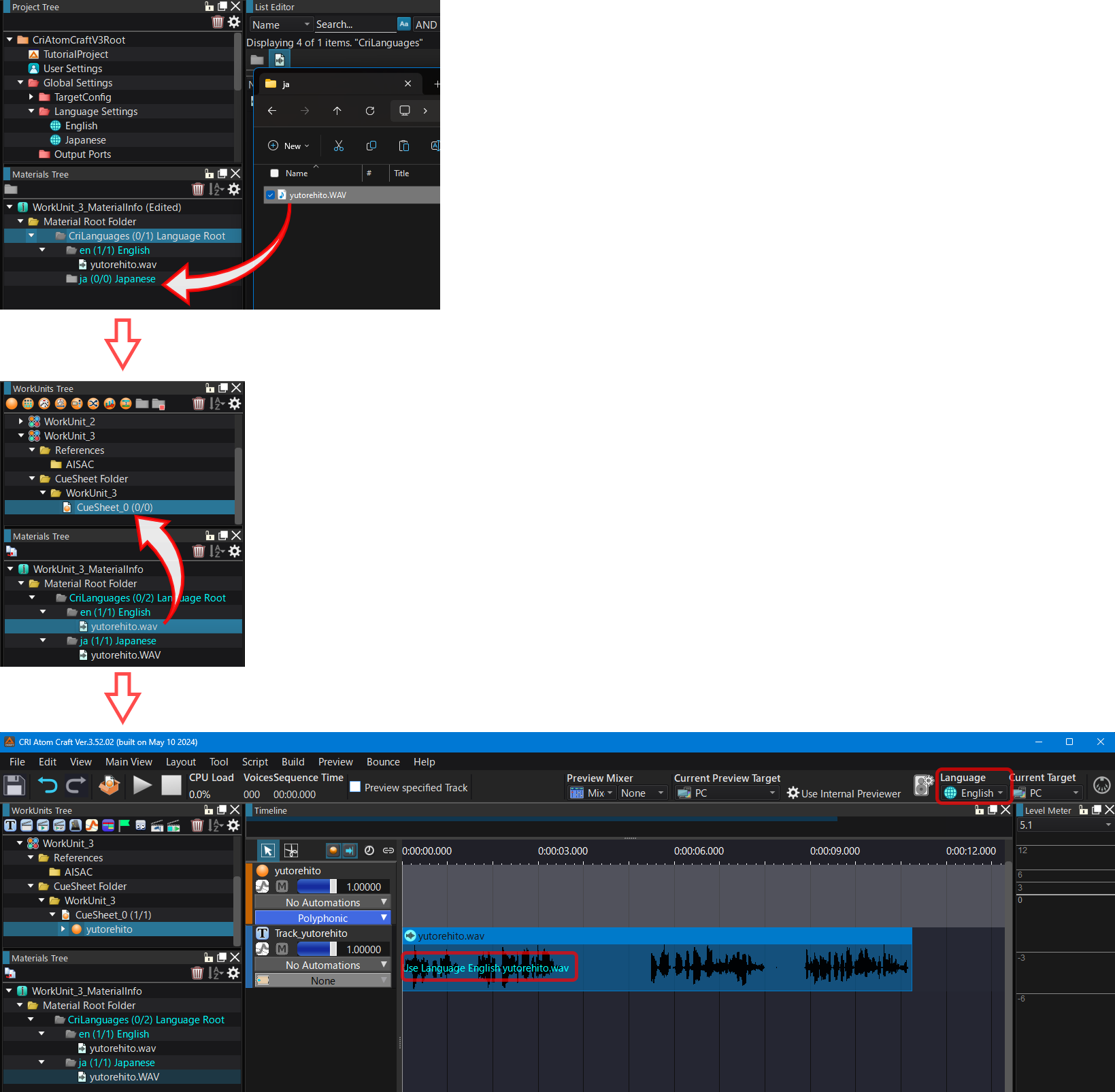Click the round meter icon after Current Target

(x=1101, y=785)
